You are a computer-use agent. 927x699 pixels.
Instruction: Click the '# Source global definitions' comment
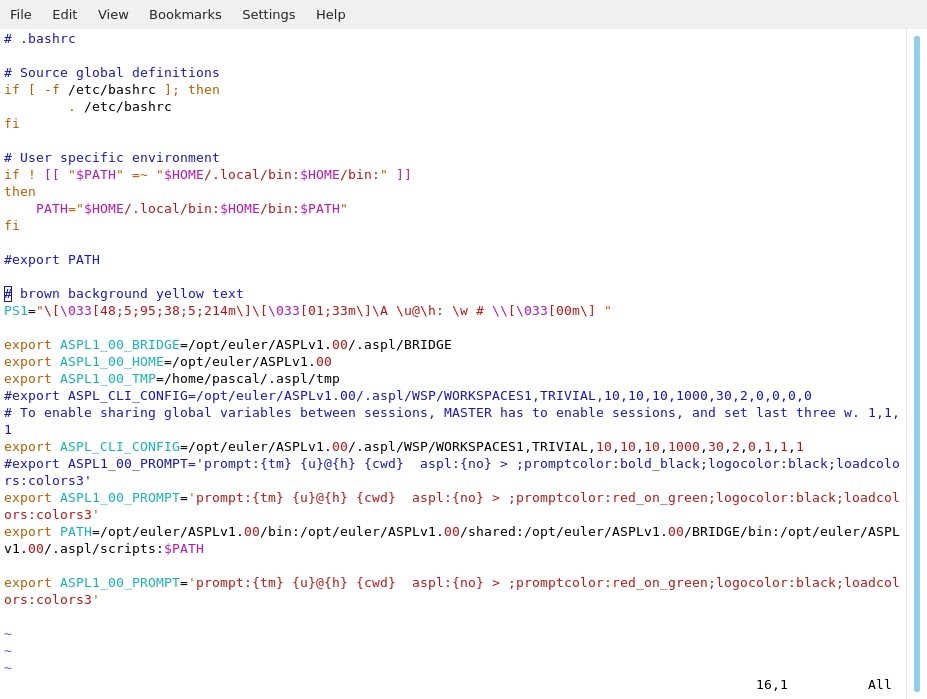click(x=112, y=73)
